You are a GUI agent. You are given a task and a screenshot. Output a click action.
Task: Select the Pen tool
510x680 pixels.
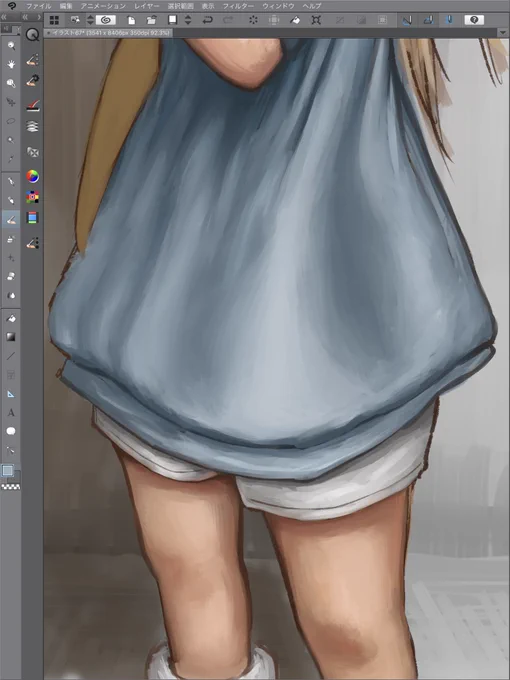click(x=11, y=181)
